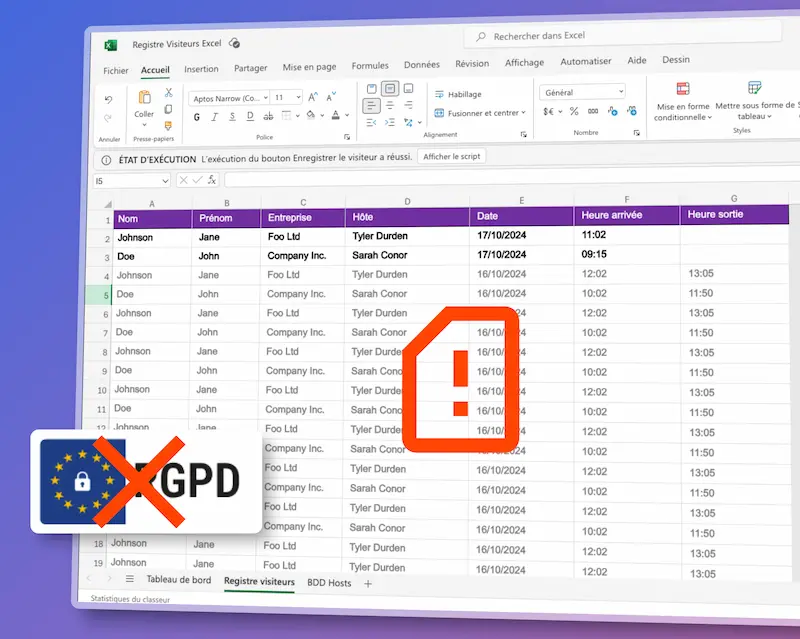Open the Nombre group dialog launcher

636,133
